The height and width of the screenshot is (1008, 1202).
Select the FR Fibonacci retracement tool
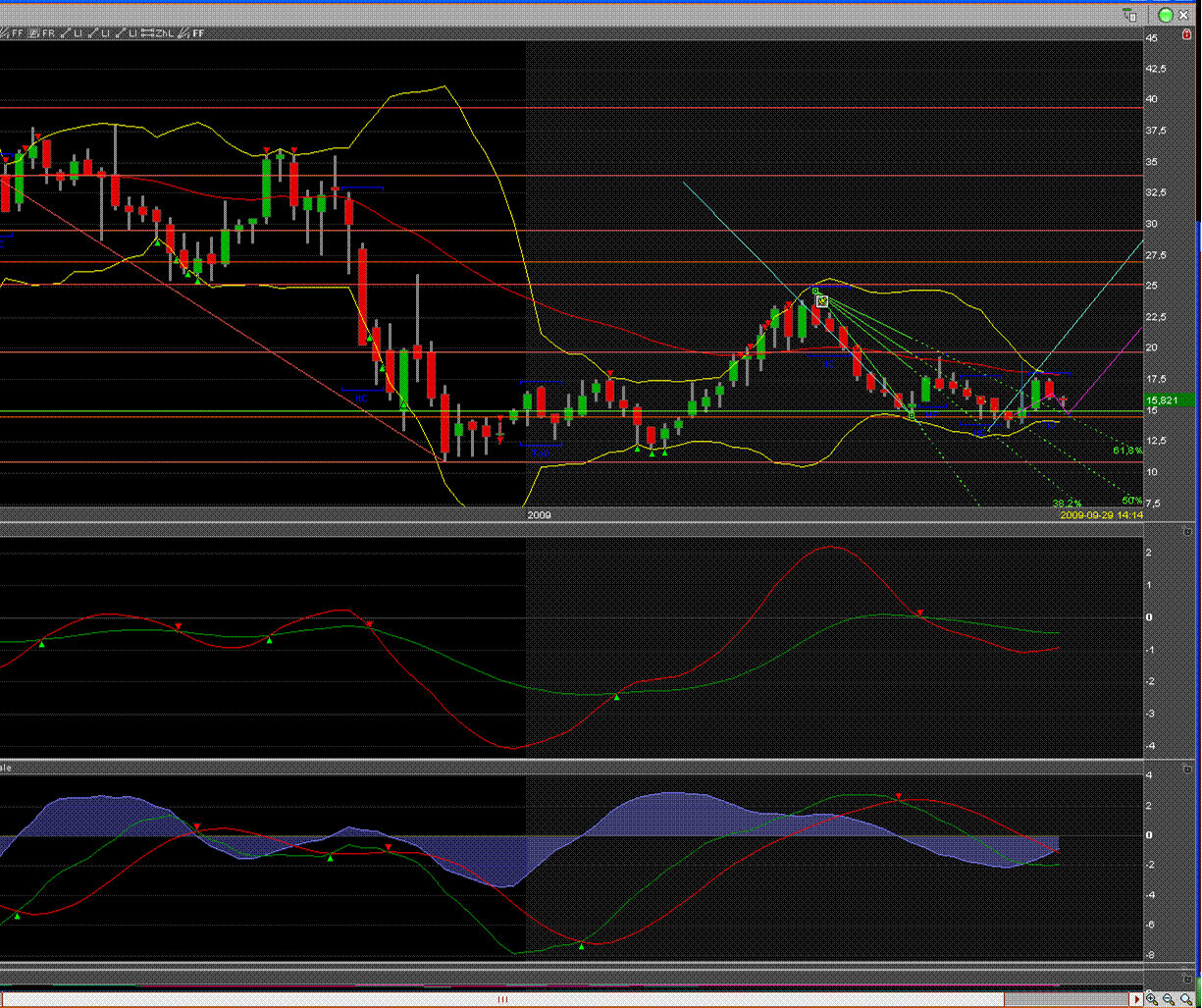point(42,33)
